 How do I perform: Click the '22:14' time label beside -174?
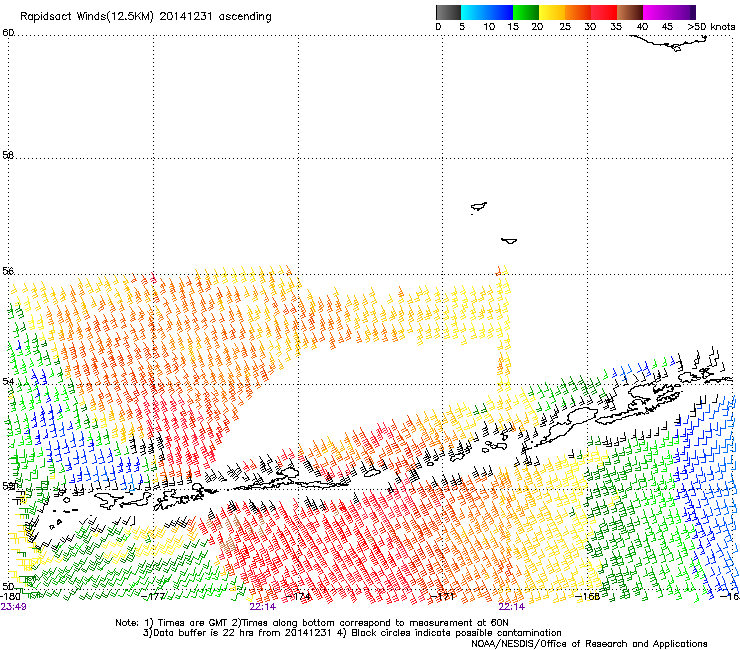pos(263,607)
